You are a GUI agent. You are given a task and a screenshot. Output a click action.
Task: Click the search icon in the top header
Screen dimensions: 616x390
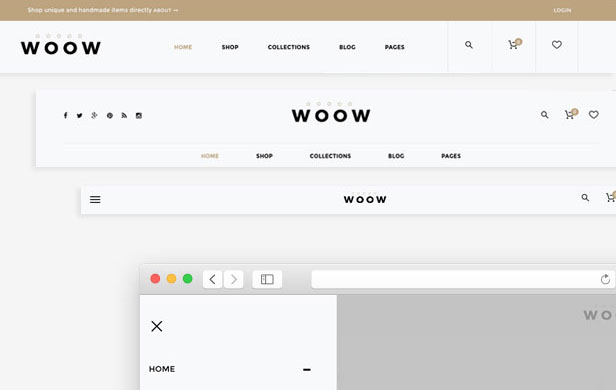469,45
